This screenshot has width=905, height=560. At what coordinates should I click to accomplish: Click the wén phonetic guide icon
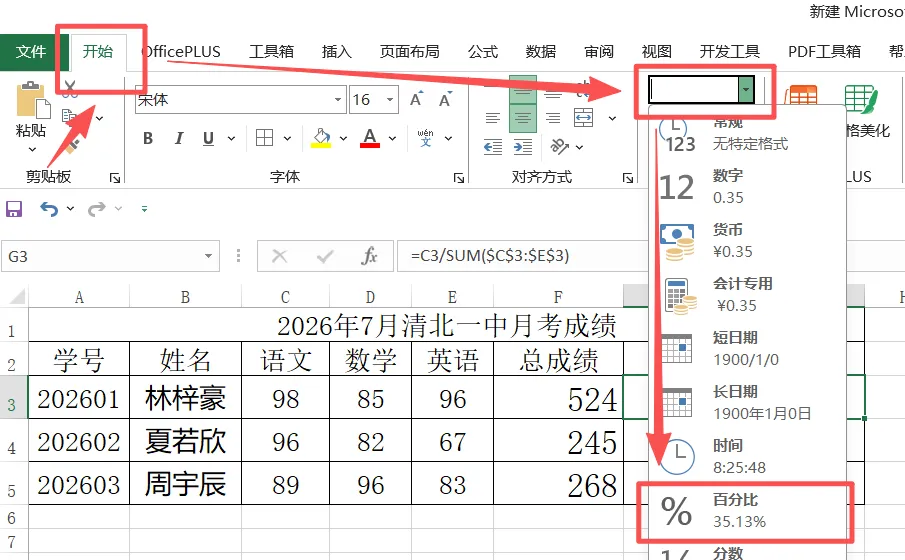pyautogui.click(x=425, y=138)
